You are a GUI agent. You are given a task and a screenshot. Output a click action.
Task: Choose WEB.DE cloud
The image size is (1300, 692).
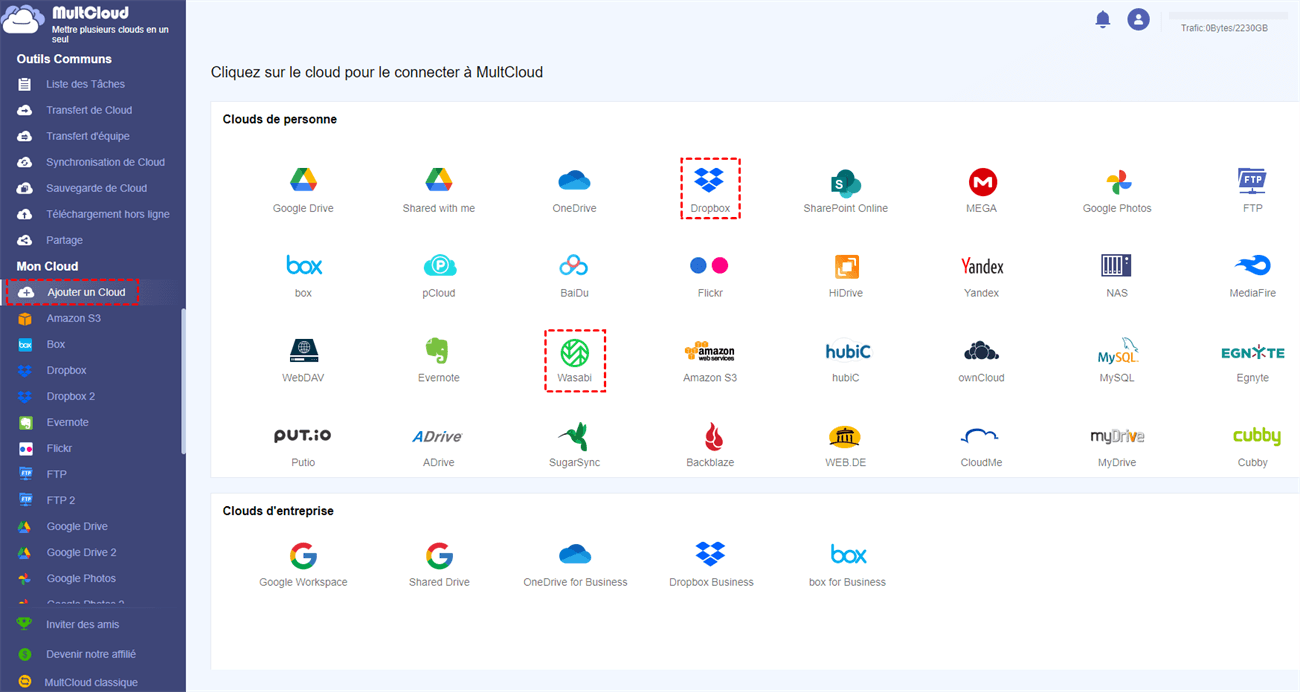[x=846, y=436]
